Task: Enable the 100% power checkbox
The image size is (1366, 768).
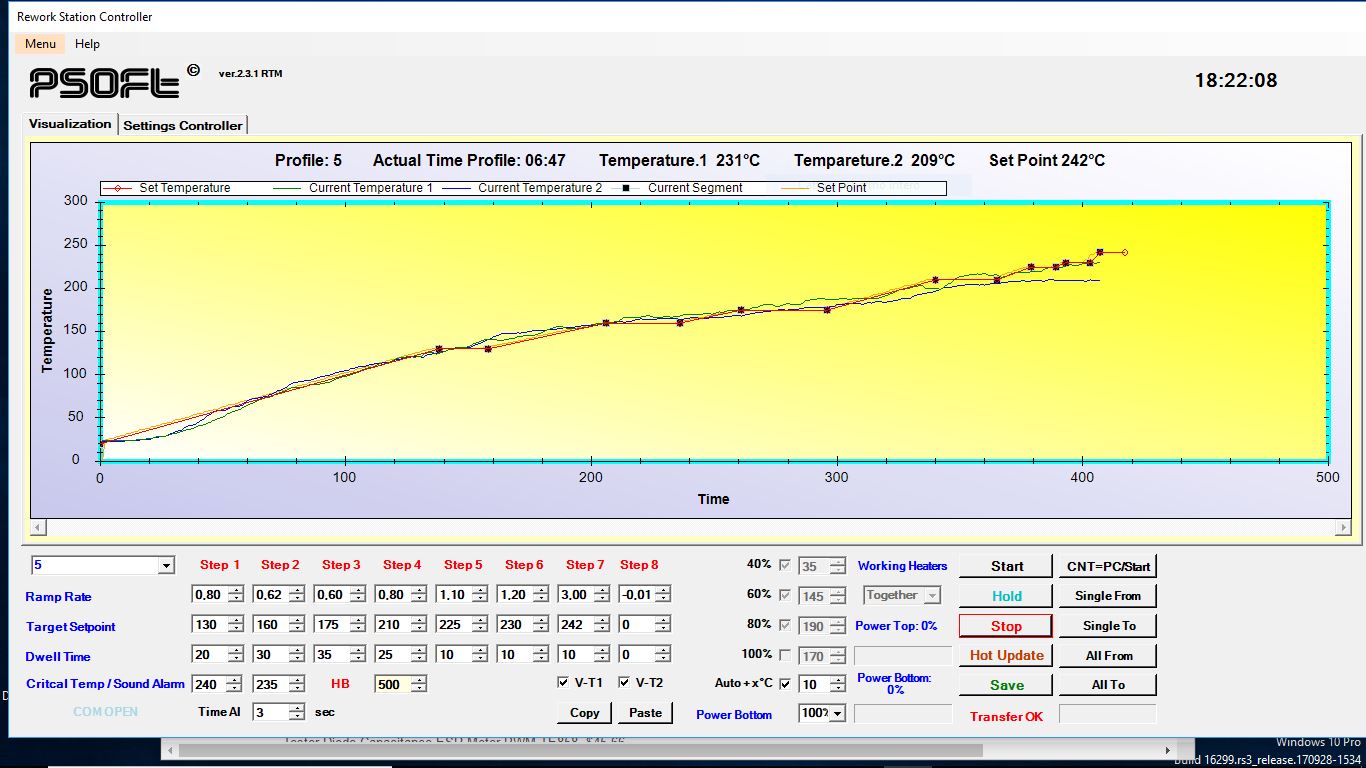Action: 785,655
